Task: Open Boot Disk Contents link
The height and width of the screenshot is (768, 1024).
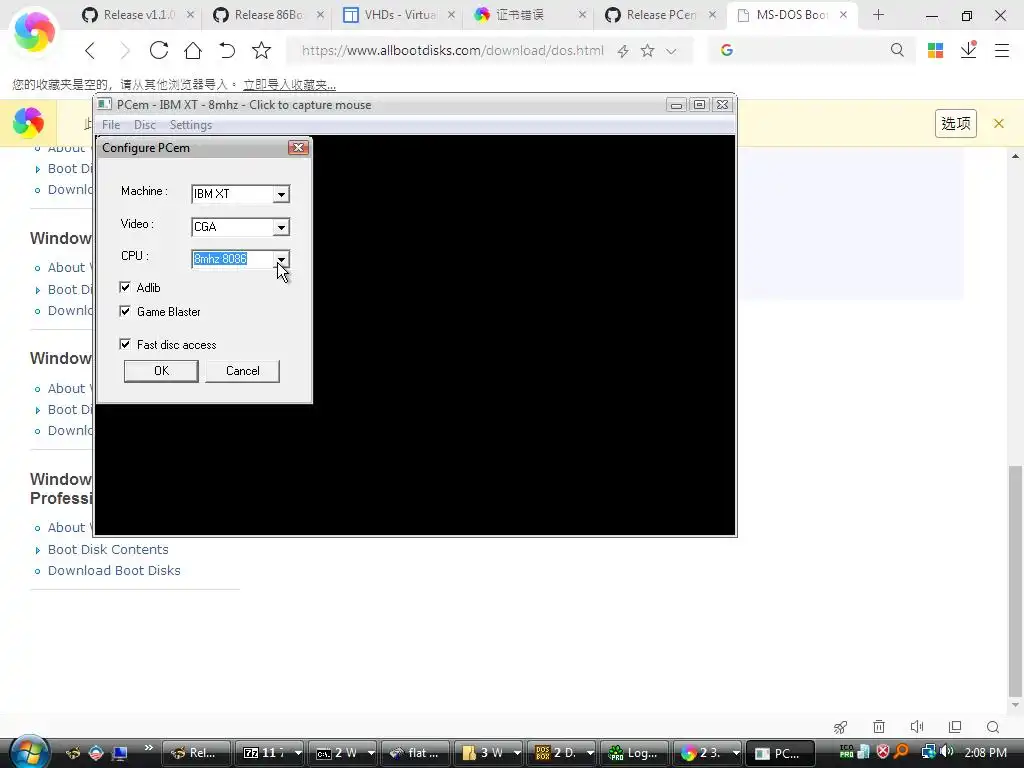Action: [x=108, y=550]
